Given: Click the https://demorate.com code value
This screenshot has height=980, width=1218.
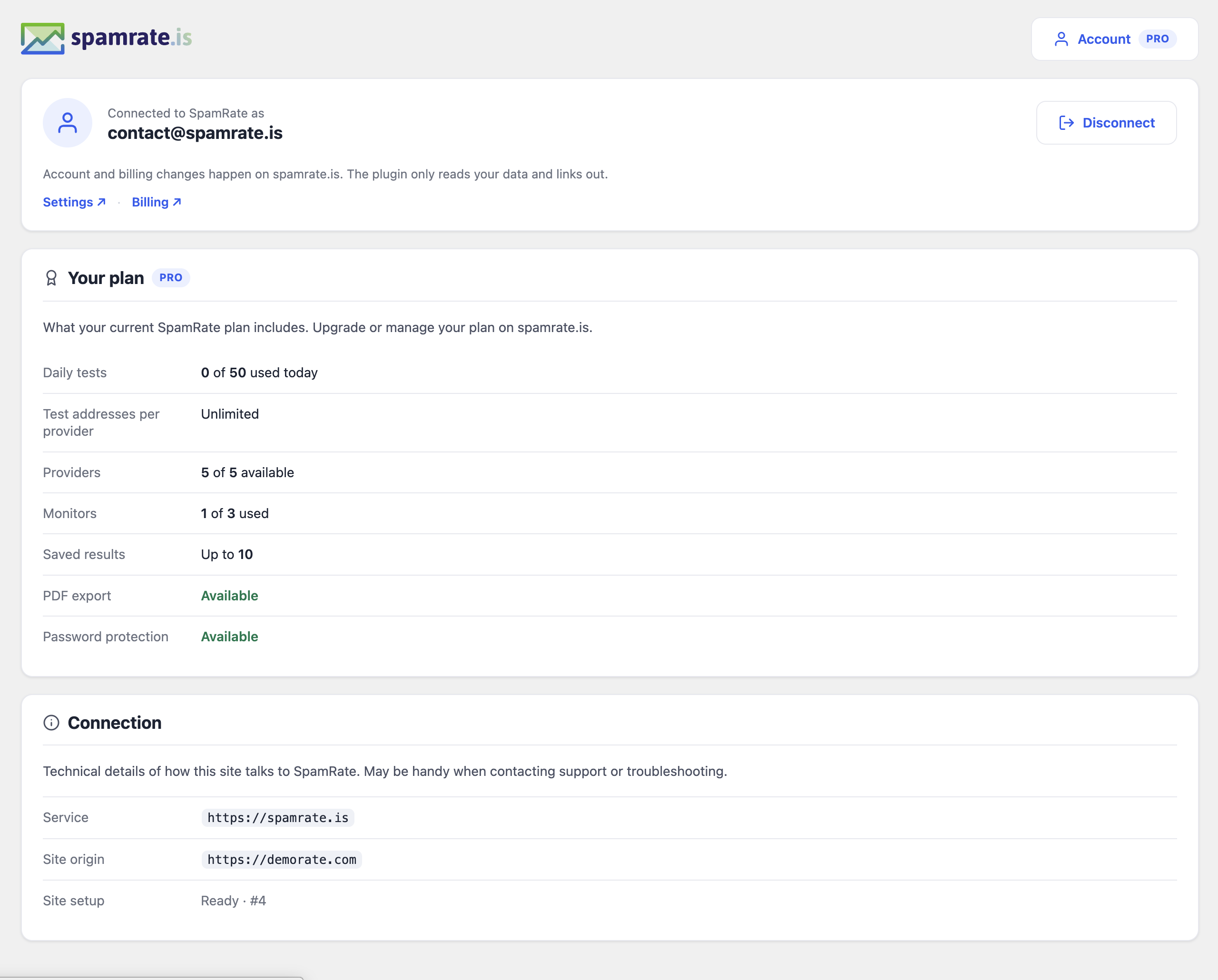Looking at the screenshot, I should click(282, 859).
